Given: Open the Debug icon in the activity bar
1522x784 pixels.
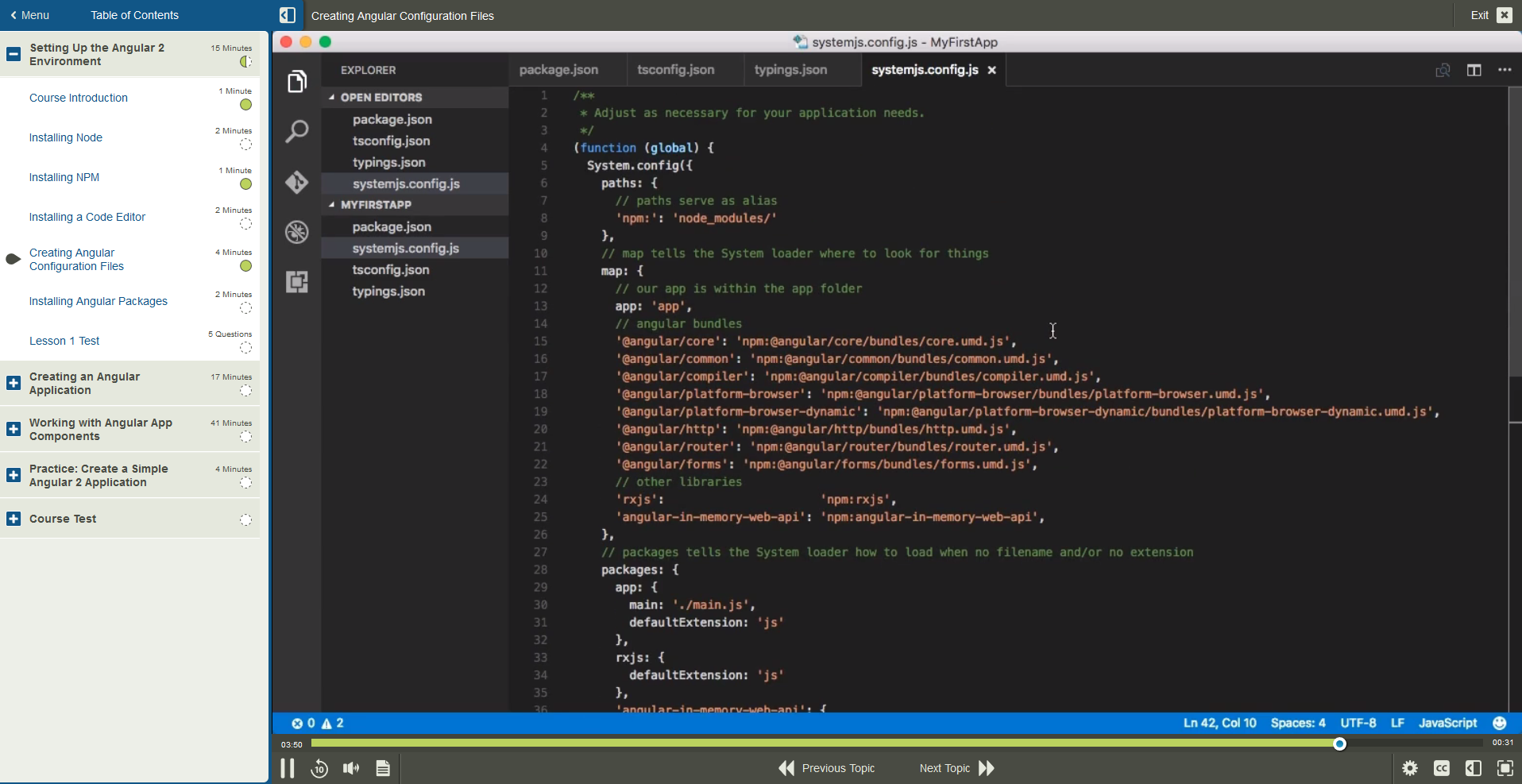Looking at the screenshot, I should 296,232.
